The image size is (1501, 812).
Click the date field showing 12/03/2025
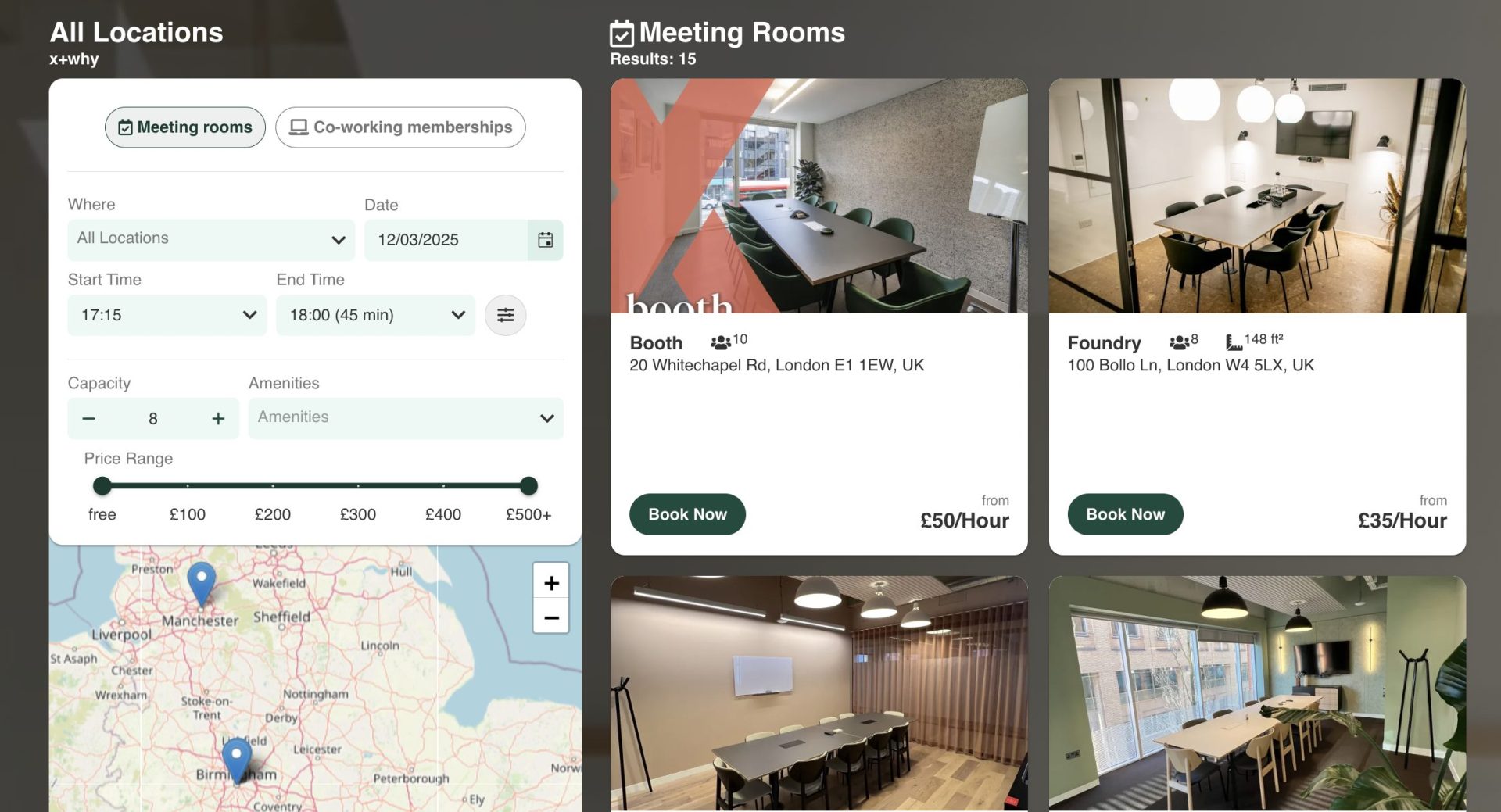[x=446, y=240]
